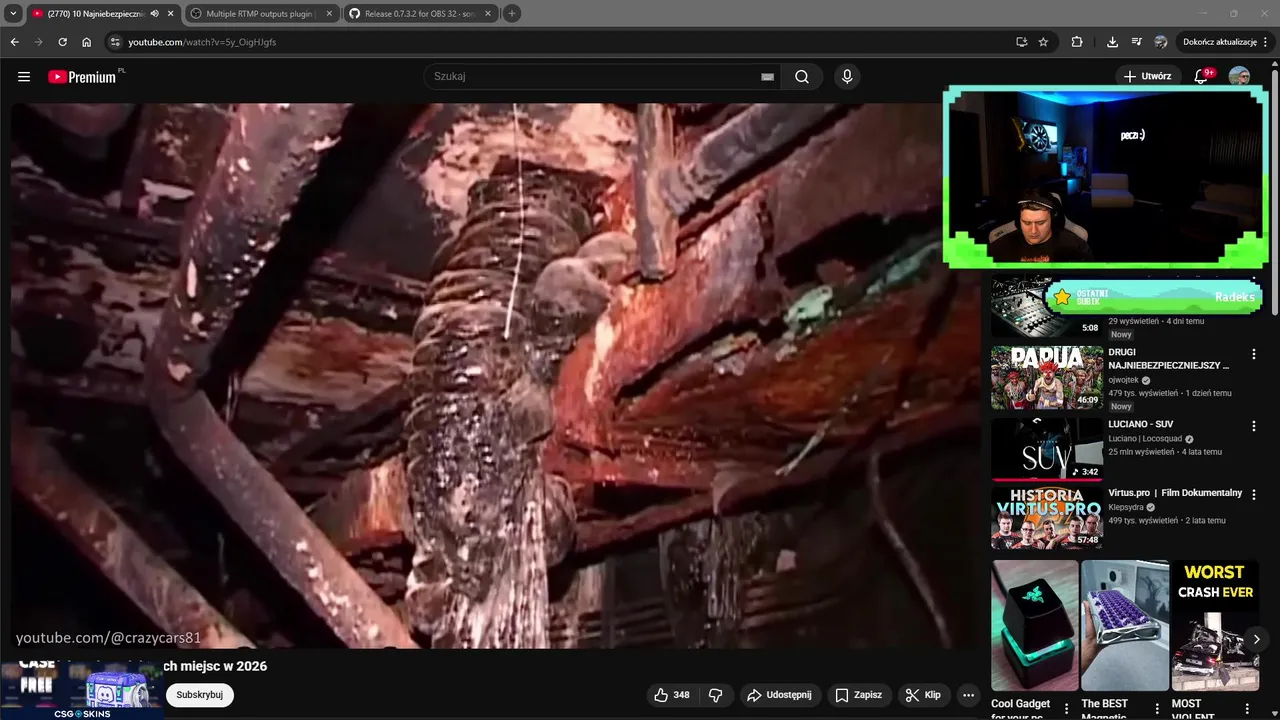The image size is (1280, 720).
Task: Open the on-screen keyboard in search box
Action: [767, 77]
